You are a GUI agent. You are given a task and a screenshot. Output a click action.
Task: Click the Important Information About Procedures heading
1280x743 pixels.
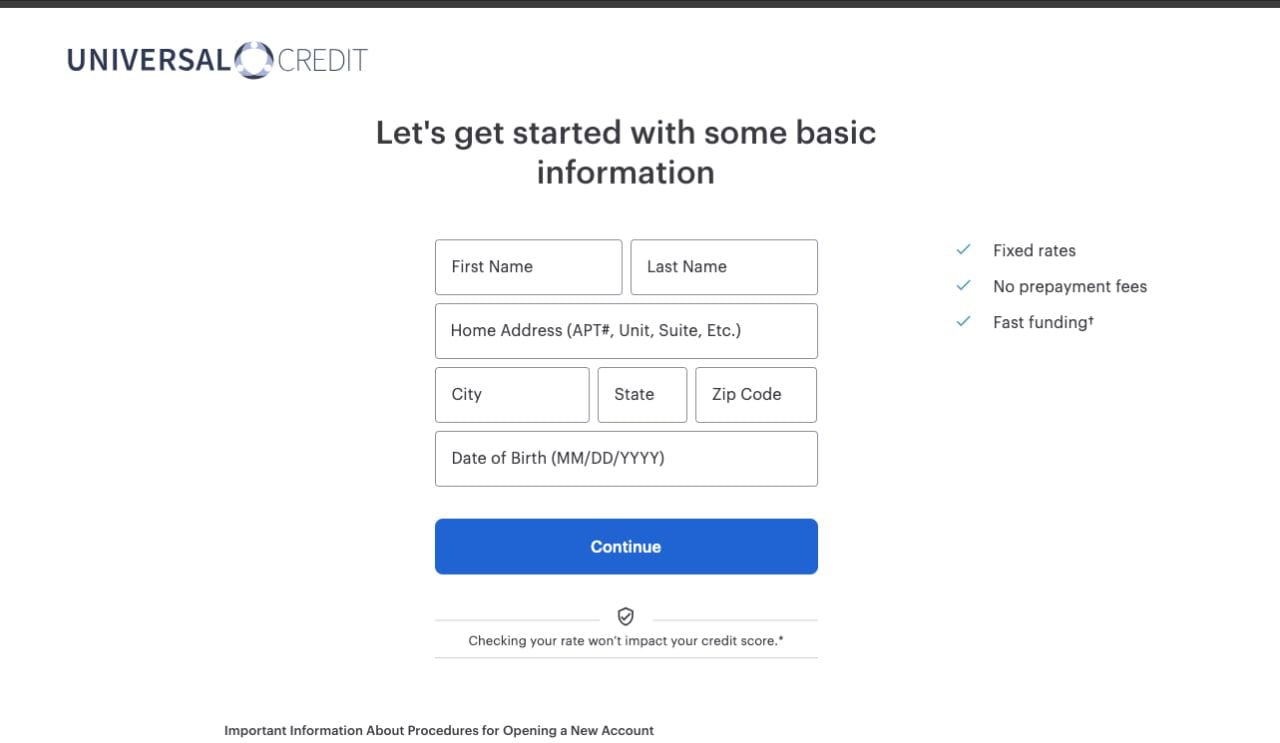(439, 731)
